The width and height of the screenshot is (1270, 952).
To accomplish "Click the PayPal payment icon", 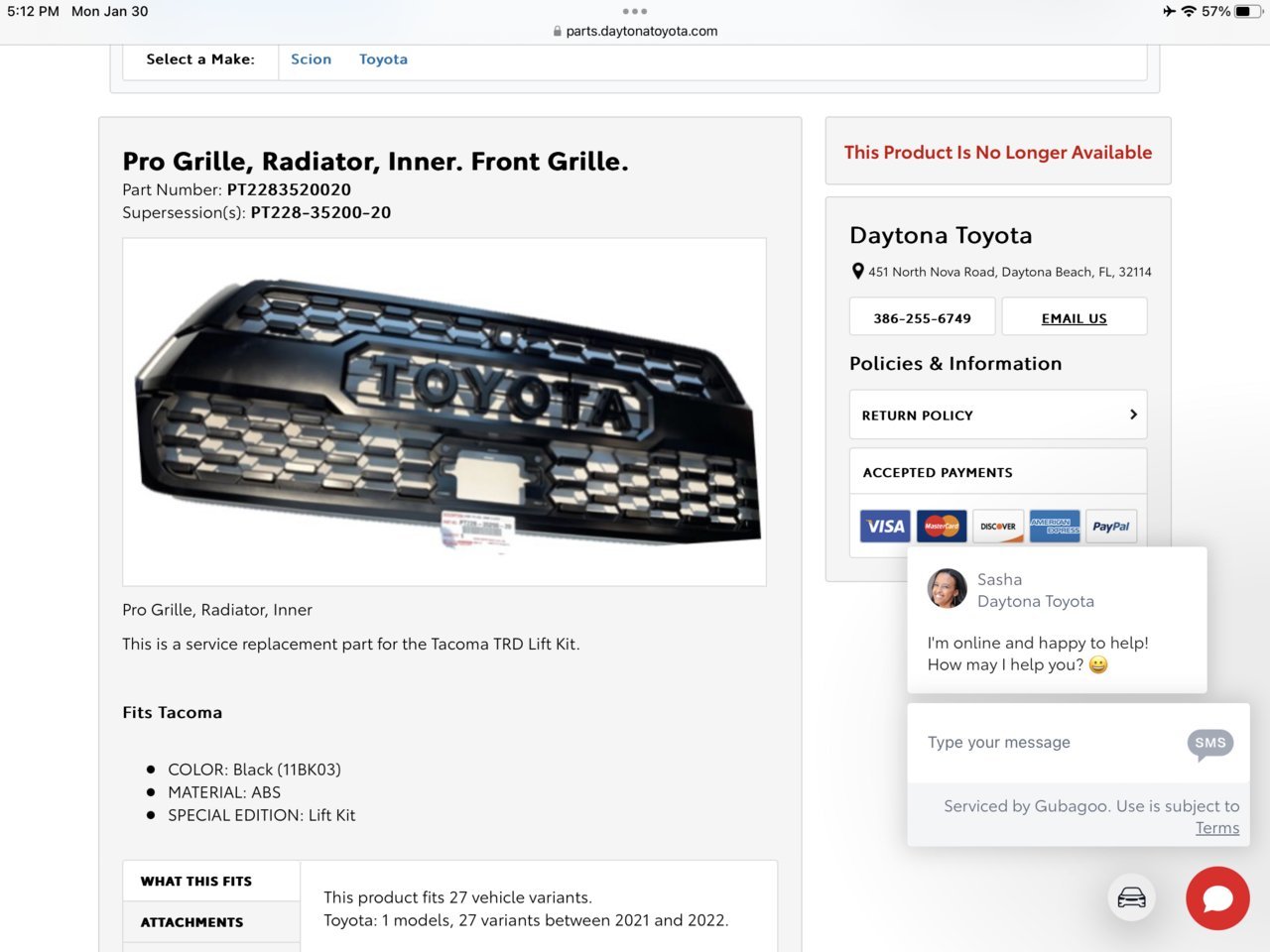I will pos(1111,527).
